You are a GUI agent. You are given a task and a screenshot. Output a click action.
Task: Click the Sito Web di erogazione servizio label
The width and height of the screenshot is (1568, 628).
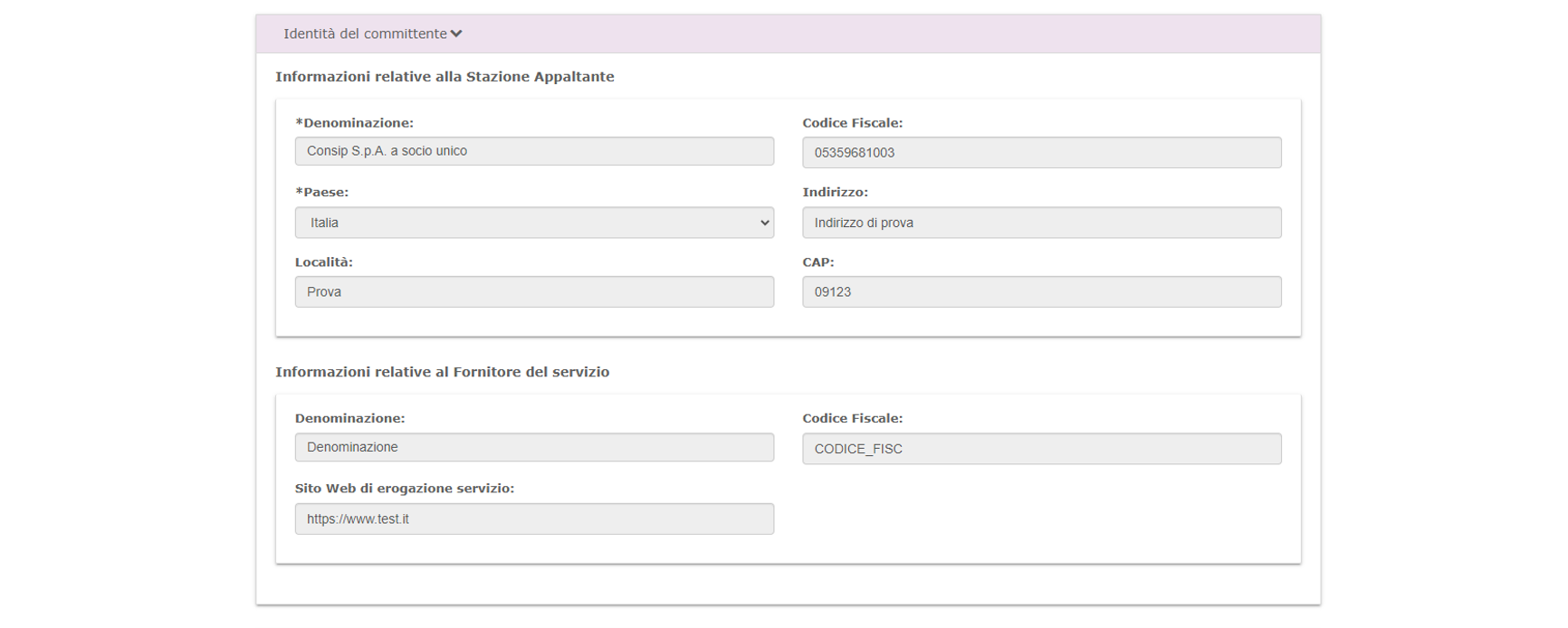pyautogui.click(x=404, y=489)
